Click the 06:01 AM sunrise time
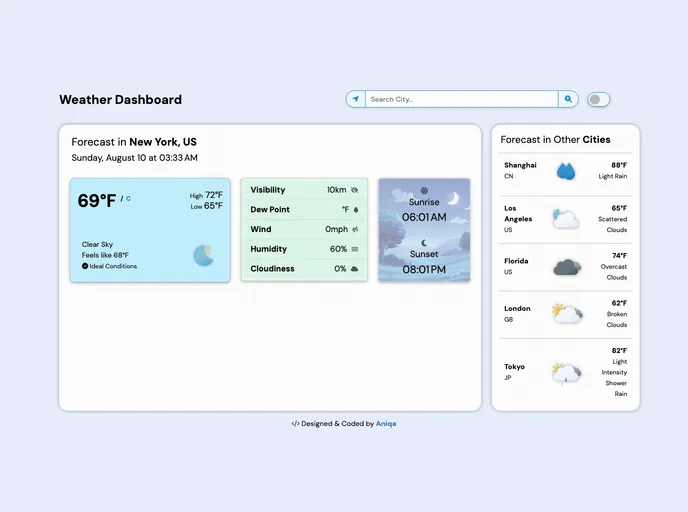688x512 pixels. click(x=424, y=217)
